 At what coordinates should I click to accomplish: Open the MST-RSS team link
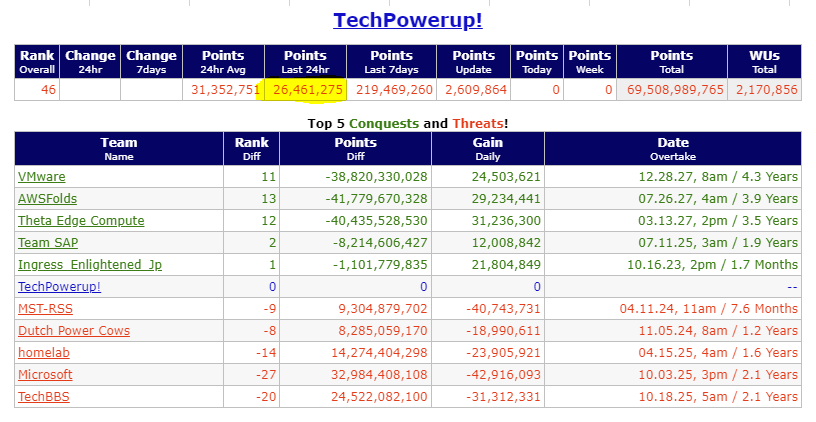(x=45, y=309)
